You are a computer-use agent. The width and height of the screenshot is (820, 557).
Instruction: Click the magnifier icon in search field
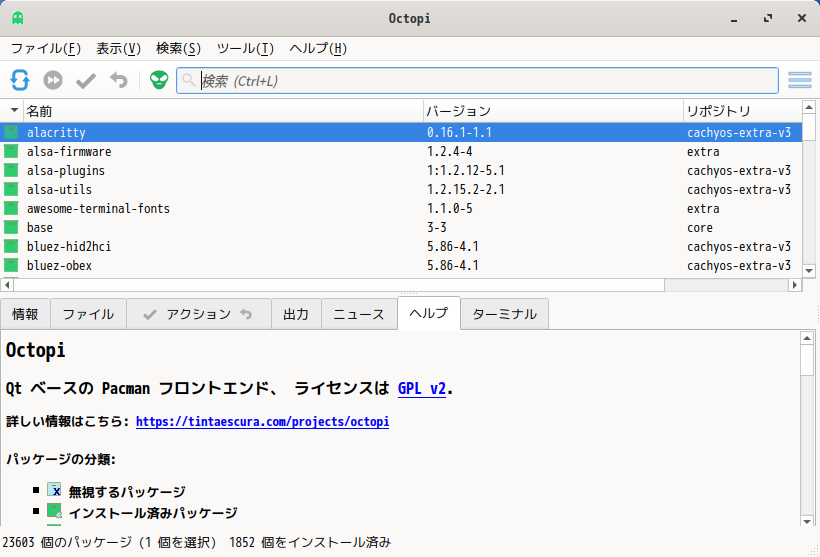click(188, 80)
